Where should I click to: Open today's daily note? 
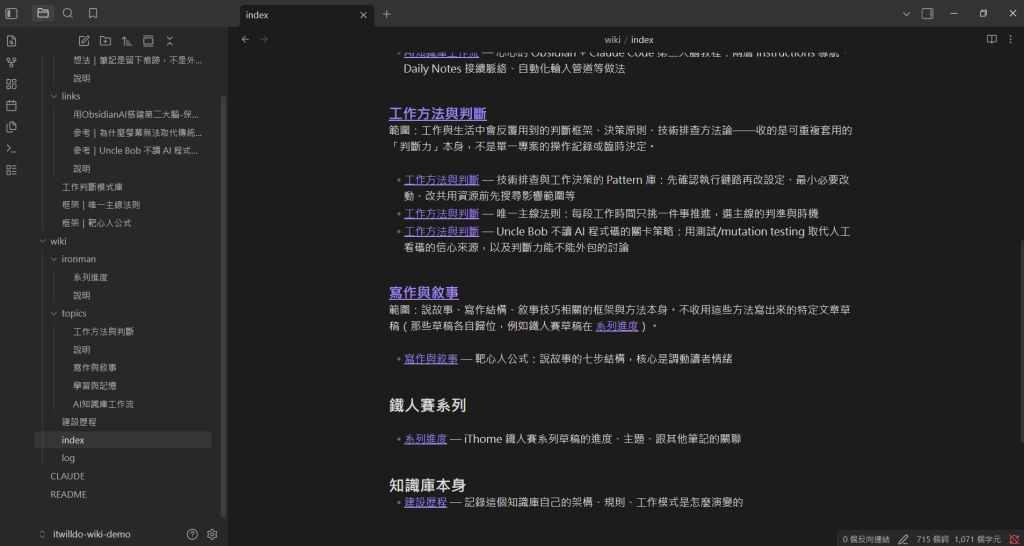[11, 106]
